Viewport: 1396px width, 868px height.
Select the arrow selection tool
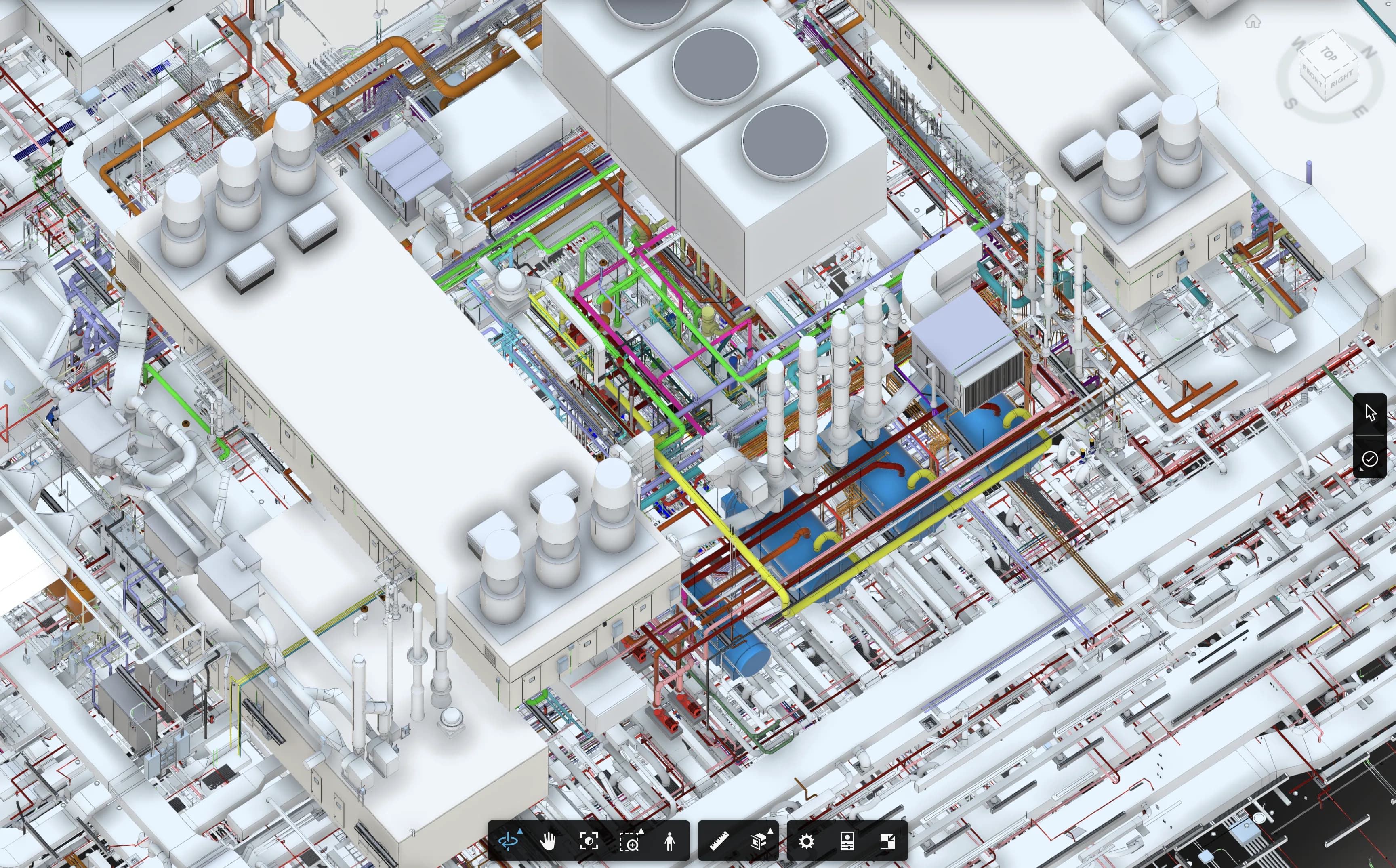click(x=1371, y=412)
